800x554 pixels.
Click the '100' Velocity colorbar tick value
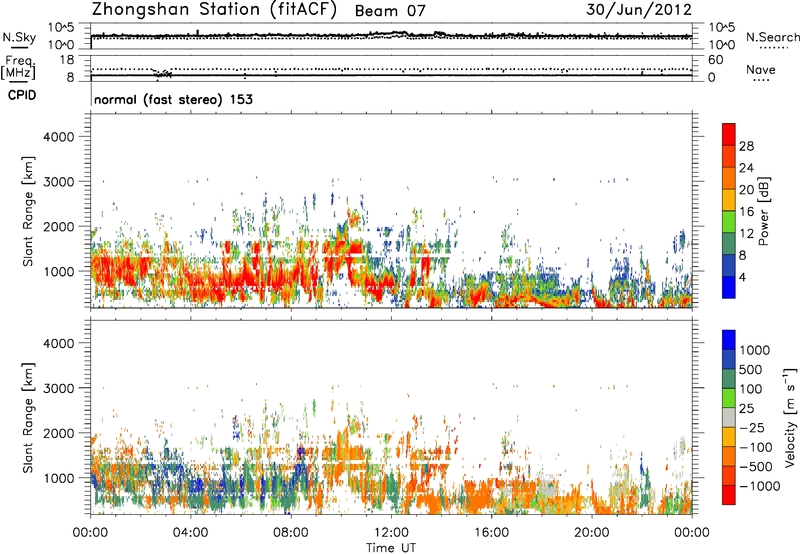751,389
